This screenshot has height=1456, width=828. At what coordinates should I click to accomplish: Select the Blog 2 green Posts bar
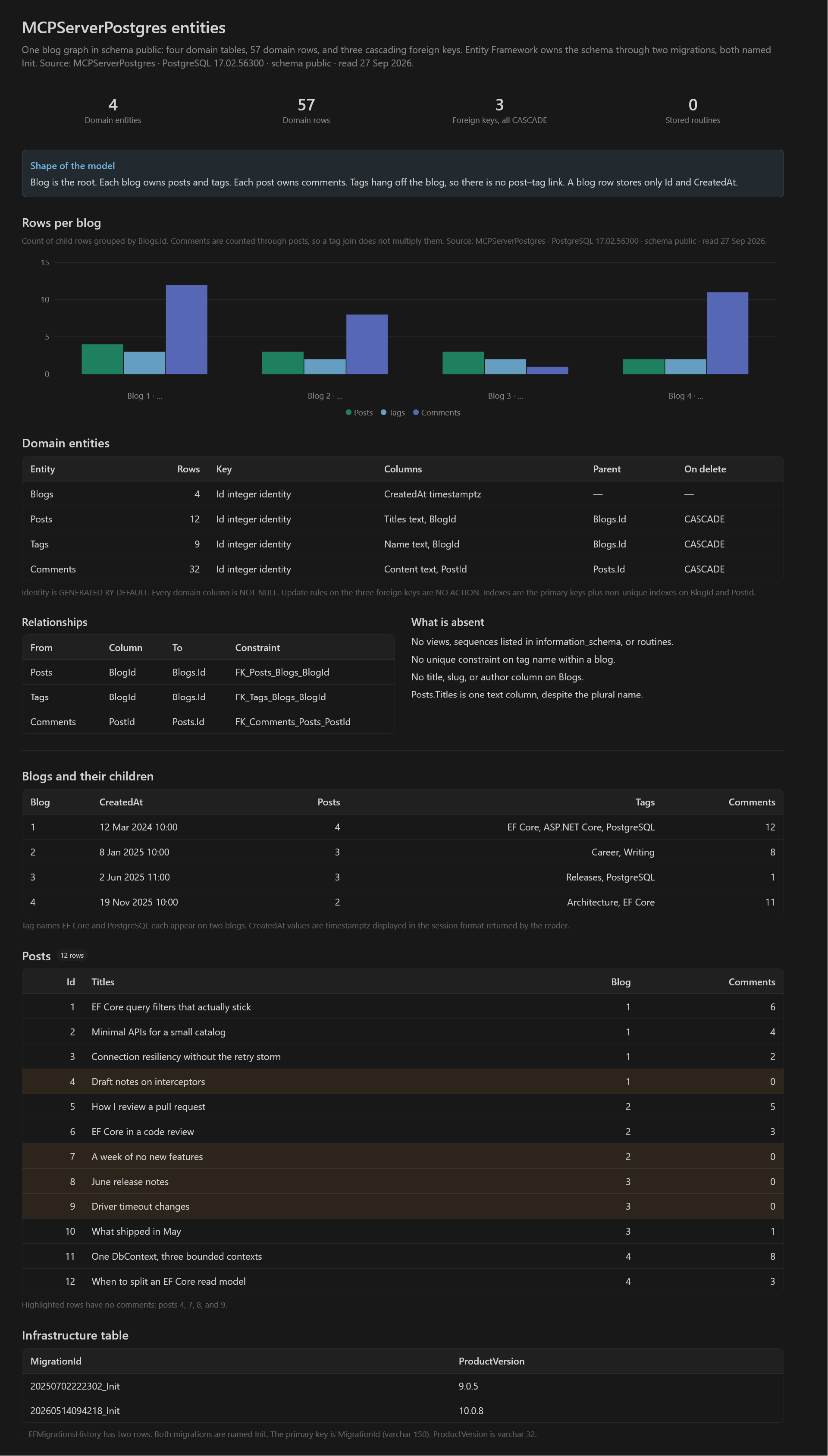point(282,363)
